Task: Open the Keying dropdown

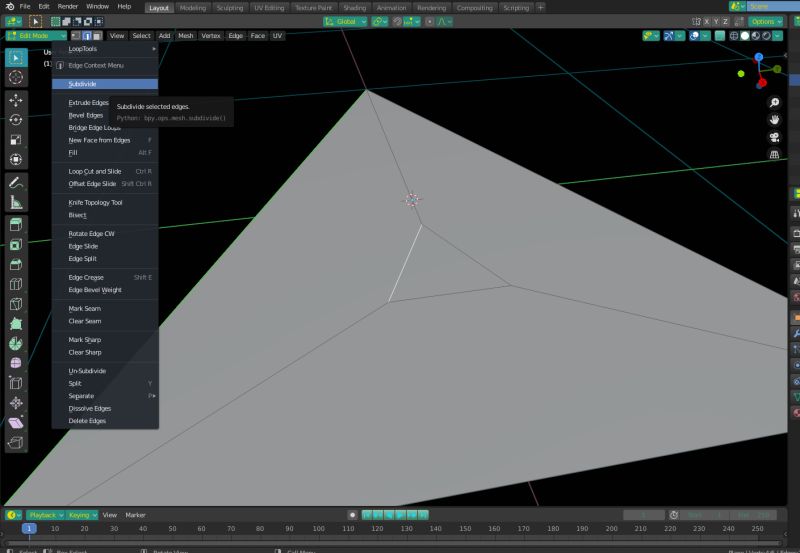Action: click(x=82, y=515)
